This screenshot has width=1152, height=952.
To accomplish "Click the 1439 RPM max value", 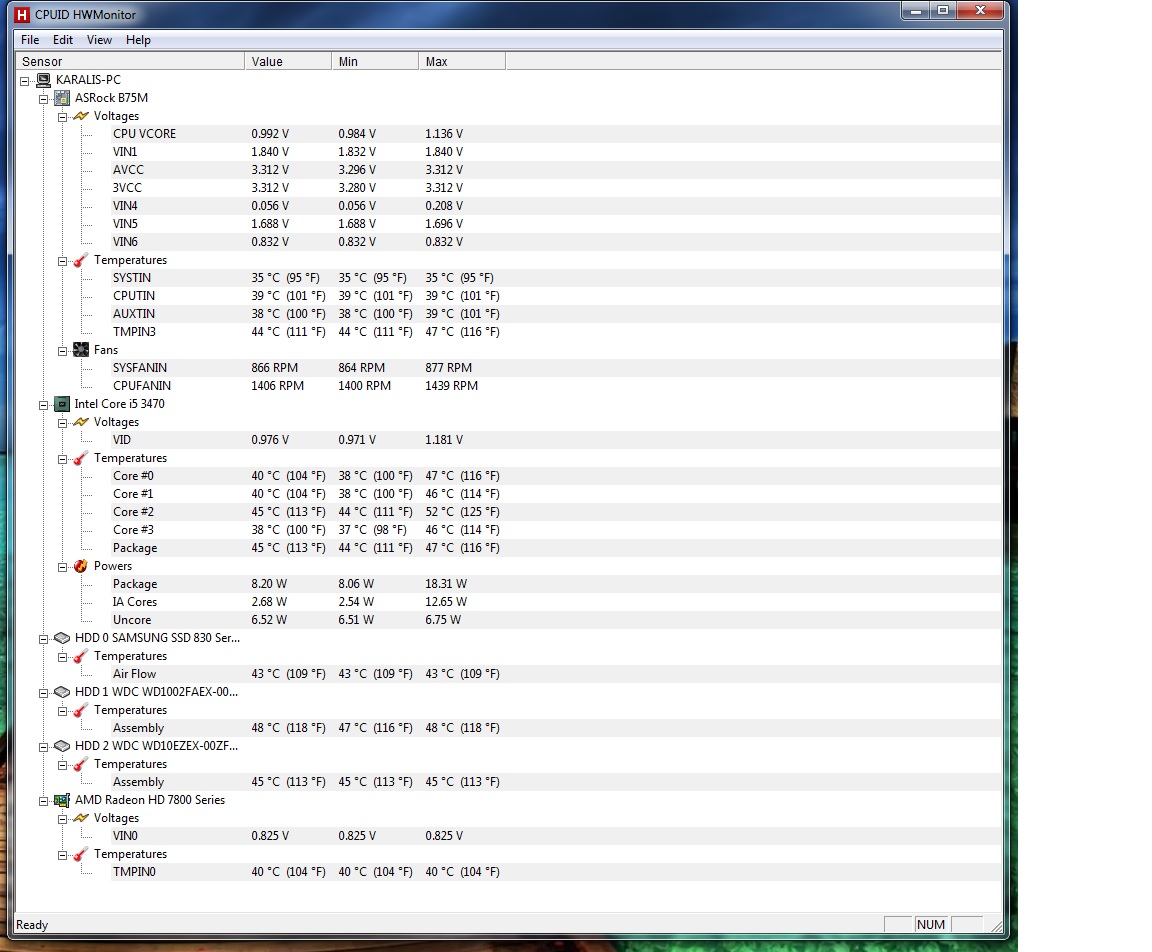I will coord(451,386).
